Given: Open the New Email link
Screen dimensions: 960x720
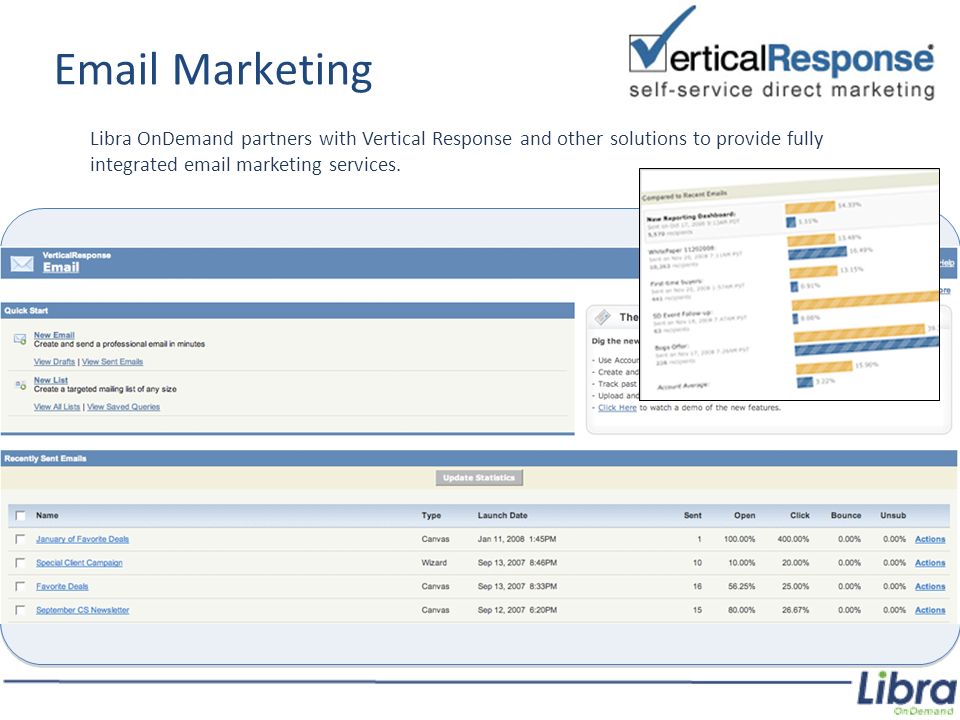Looking at the screenshot, I should click(54, 335).
